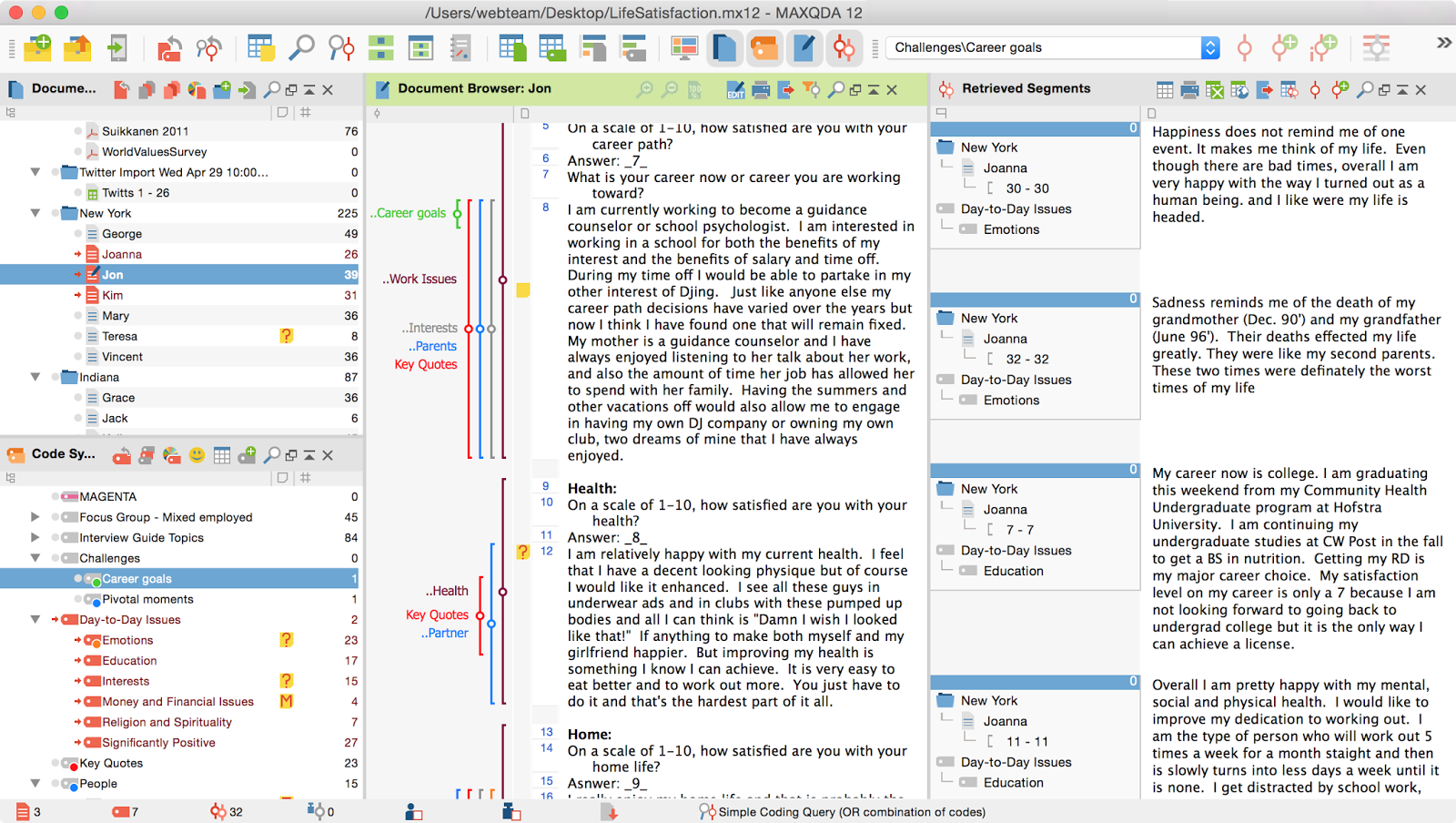Viewport: 1456px width, 823px height.
Task: Open the memo on the Teresa document
Action: 286,336
